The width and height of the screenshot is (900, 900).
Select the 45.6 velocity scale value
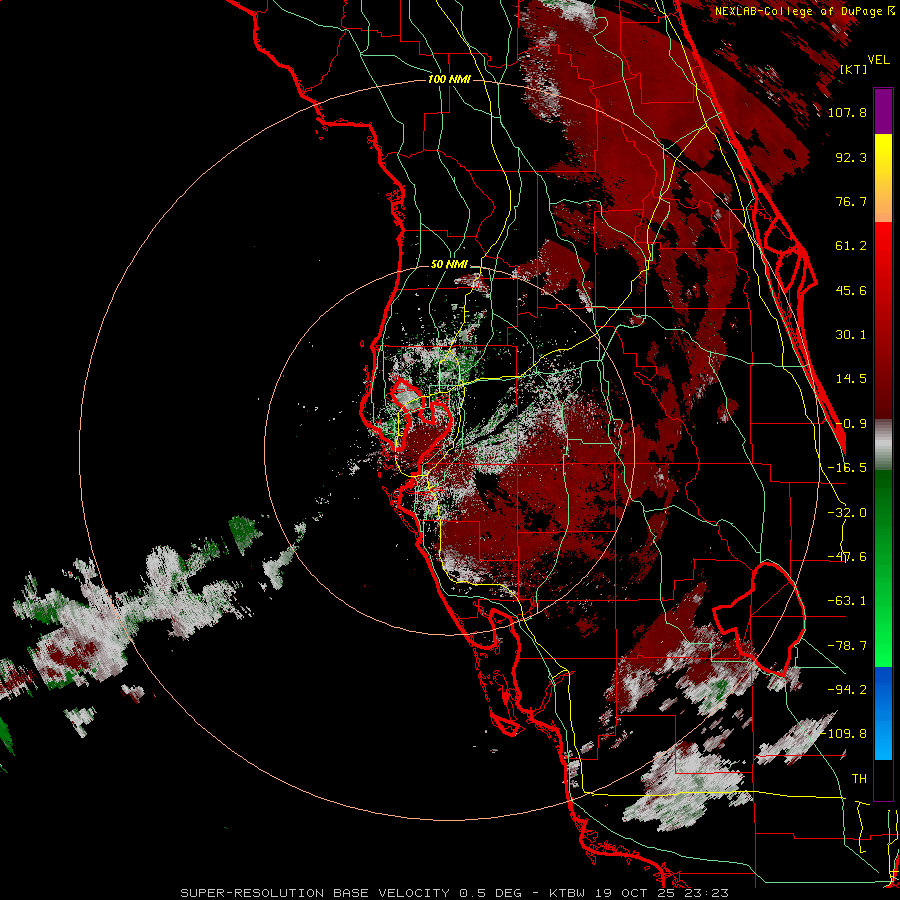[x=851, y=290]
